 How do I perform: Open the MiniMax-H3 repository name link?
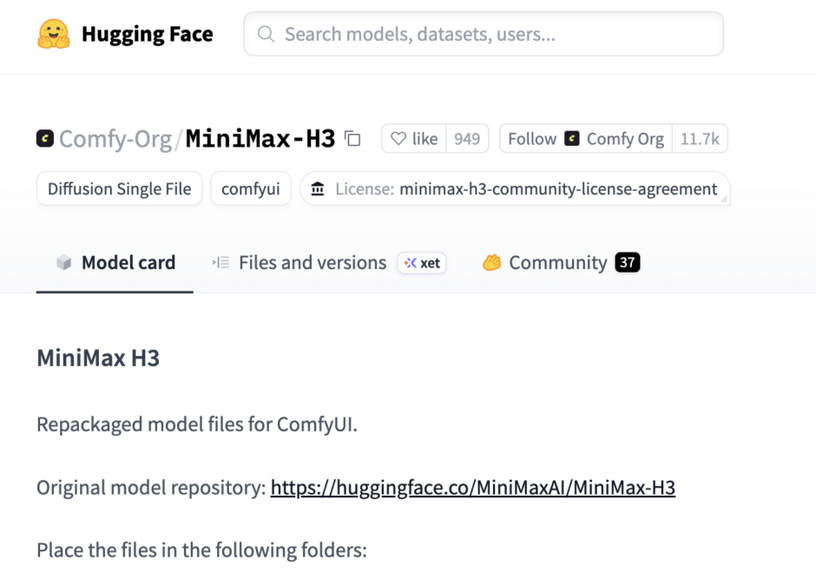[260, 138]
